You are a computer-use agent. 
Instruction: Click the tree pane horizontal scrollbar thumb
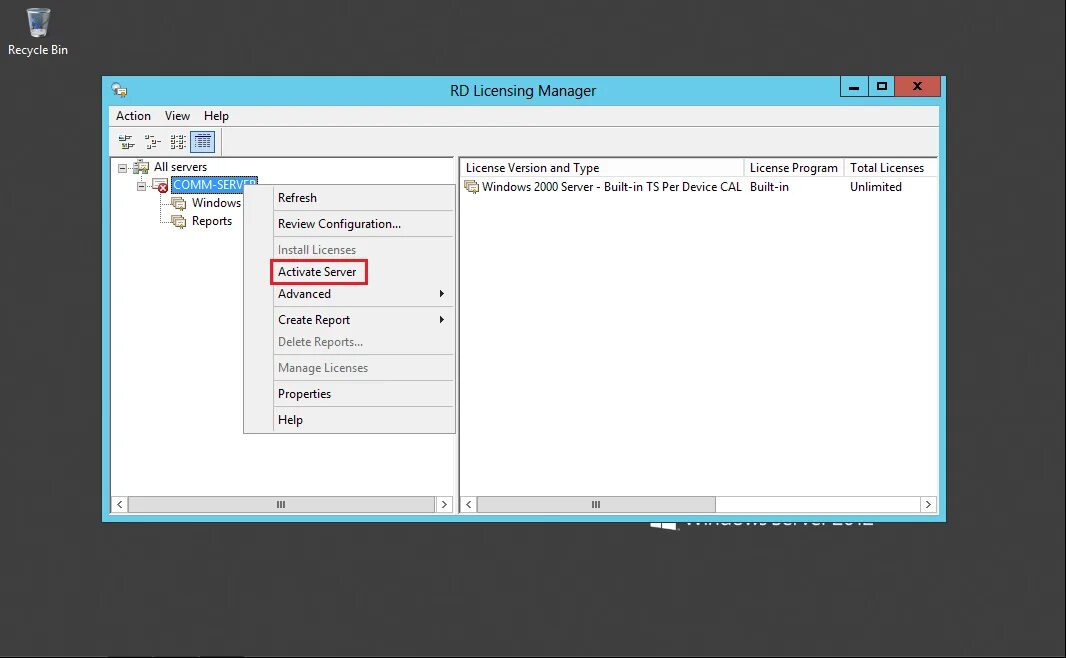[281, 504]
